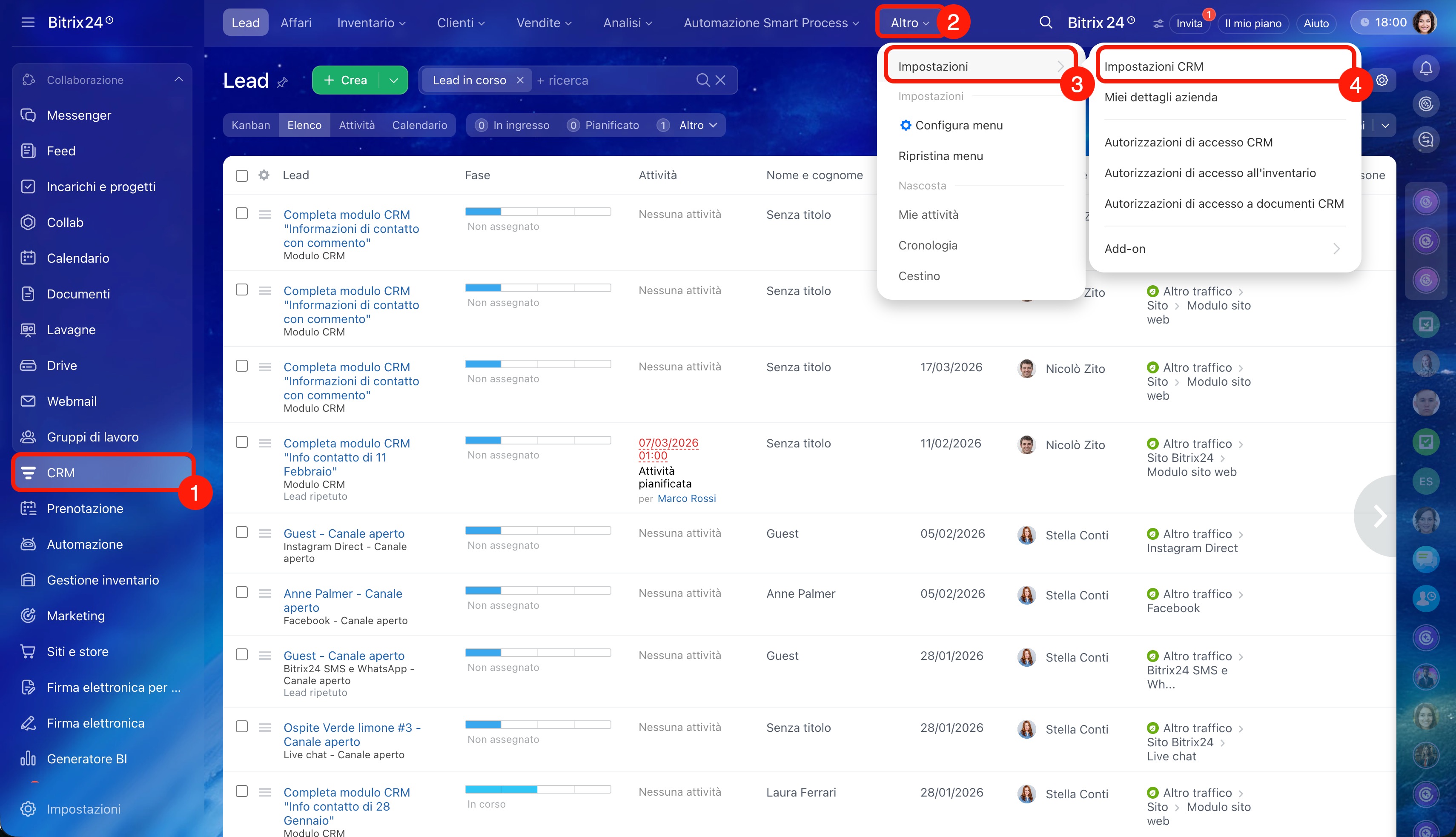Expand the Add-on submenu arrow
This screenshot has height=837, width=1456.
tap(1336, 248)
